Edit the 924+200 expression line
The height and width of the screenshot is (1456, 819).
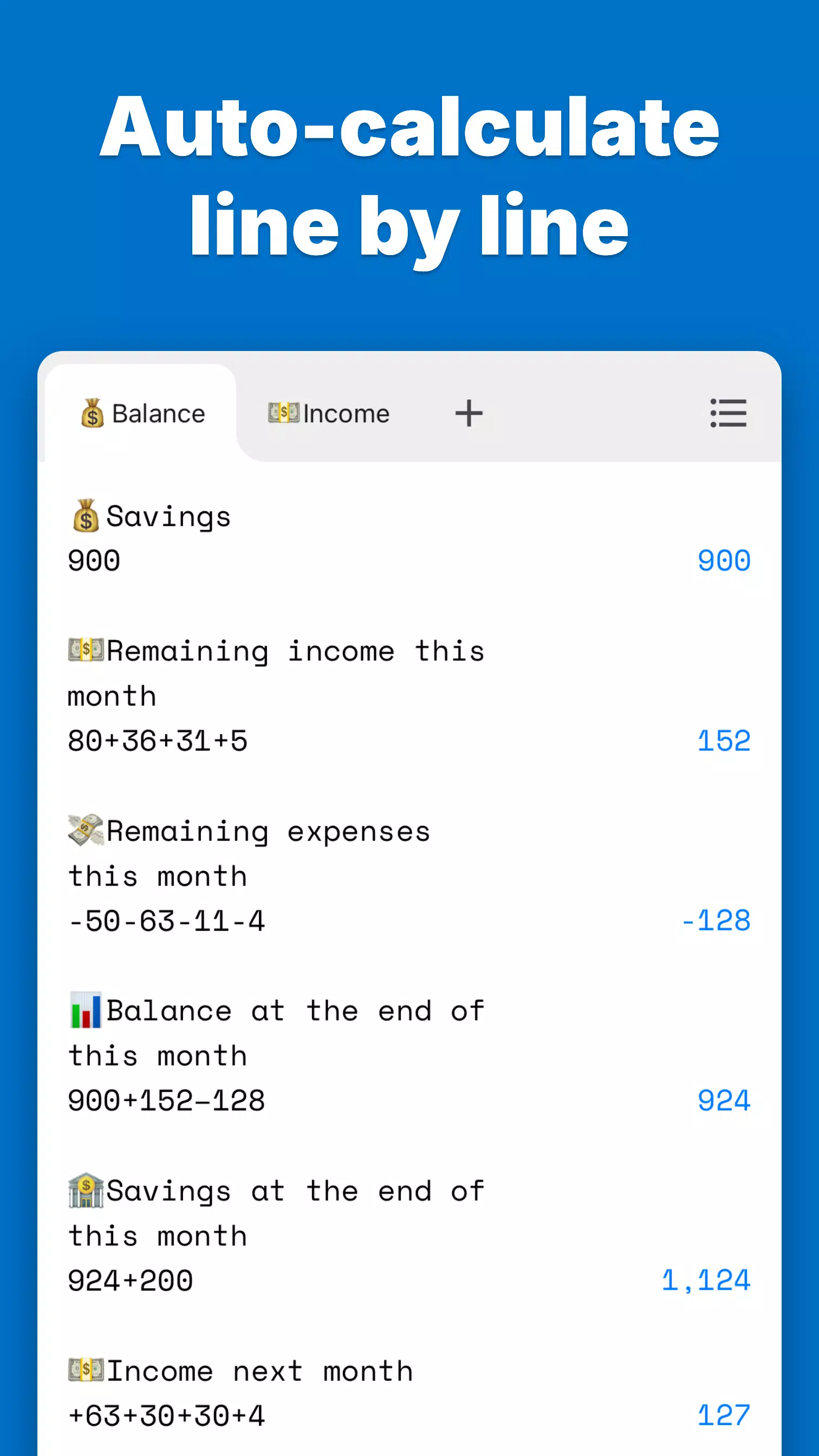coord(131,1280)
